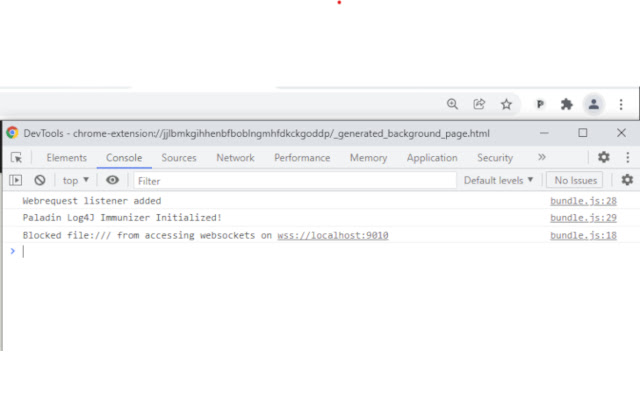
Task: Close the DevTools window
Action: click(621, 133)
